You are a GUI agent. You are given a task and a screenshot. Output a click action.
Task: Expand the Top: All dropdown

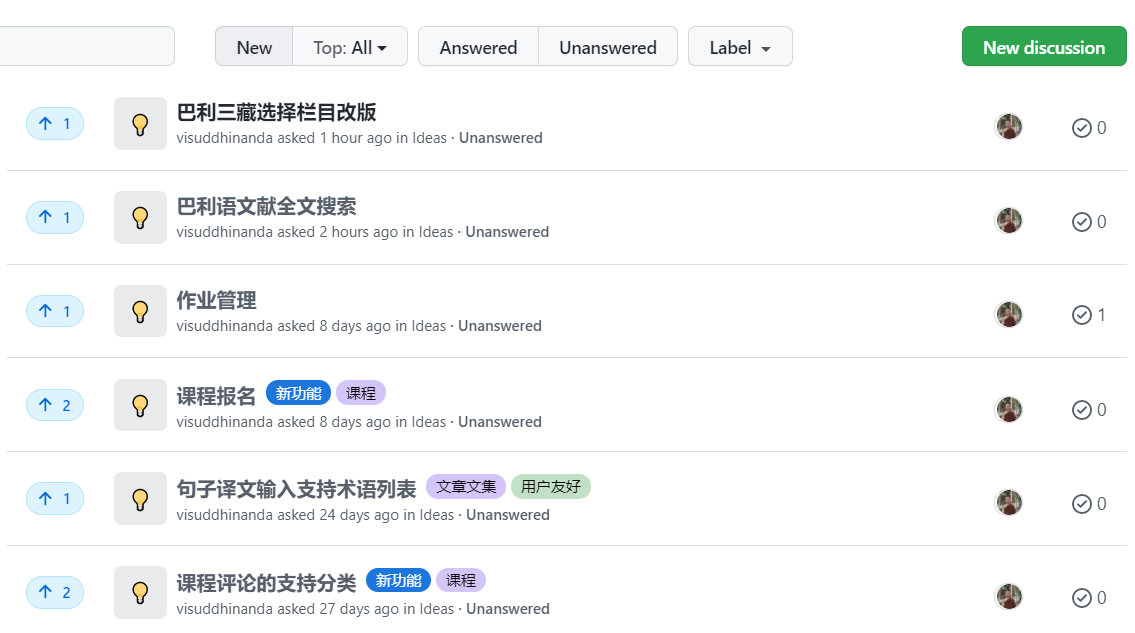coord(350,47)
